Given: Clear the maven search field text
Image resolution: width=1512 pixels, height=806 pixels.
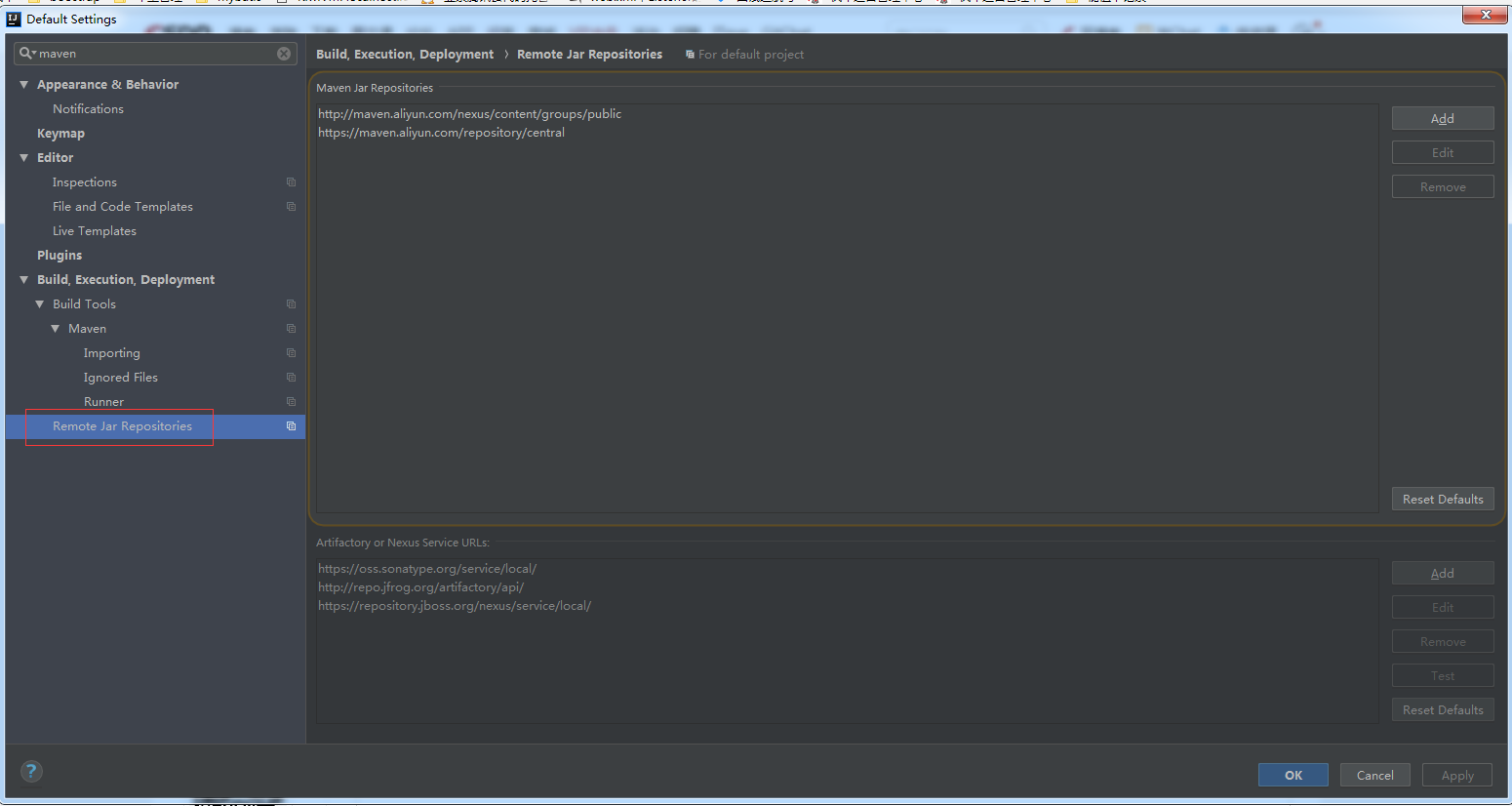Looking at the screenshot, I should pos(284,54).
